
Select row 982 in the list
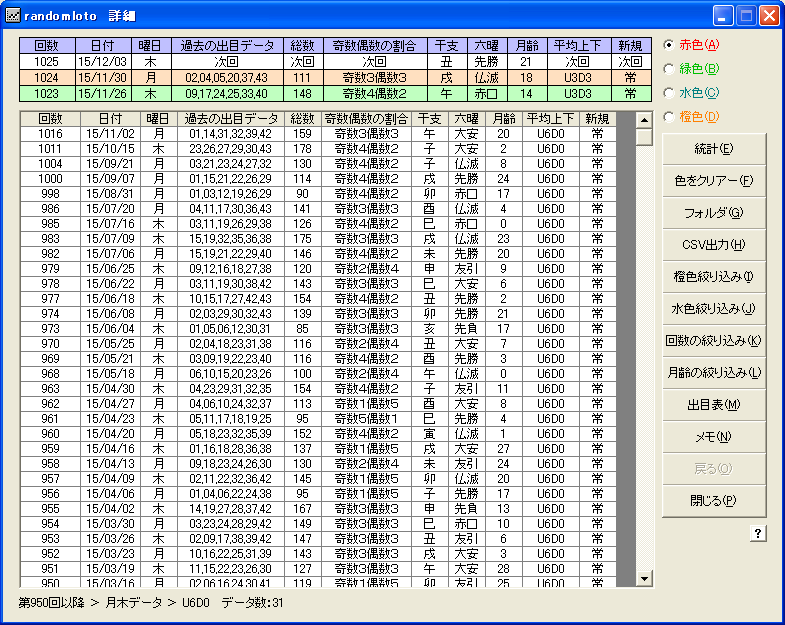(318, 254)
